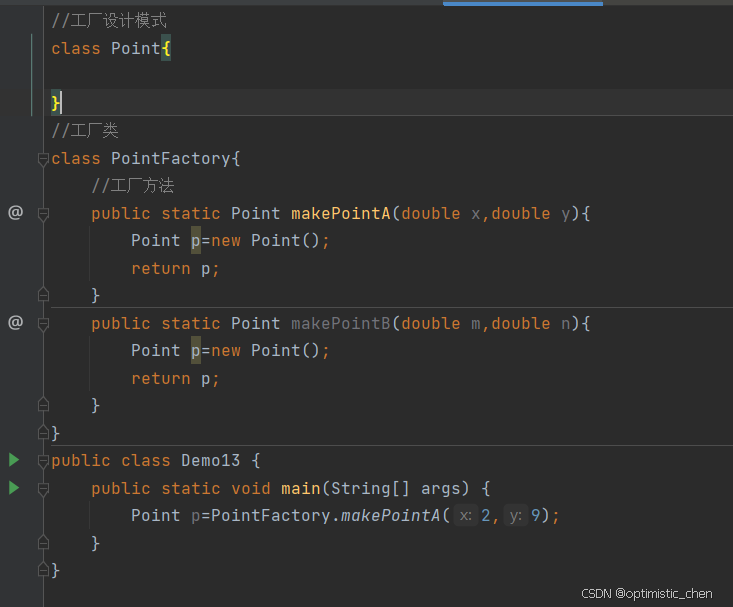Click the fold end marker closing main method

[x=43, y=542]
